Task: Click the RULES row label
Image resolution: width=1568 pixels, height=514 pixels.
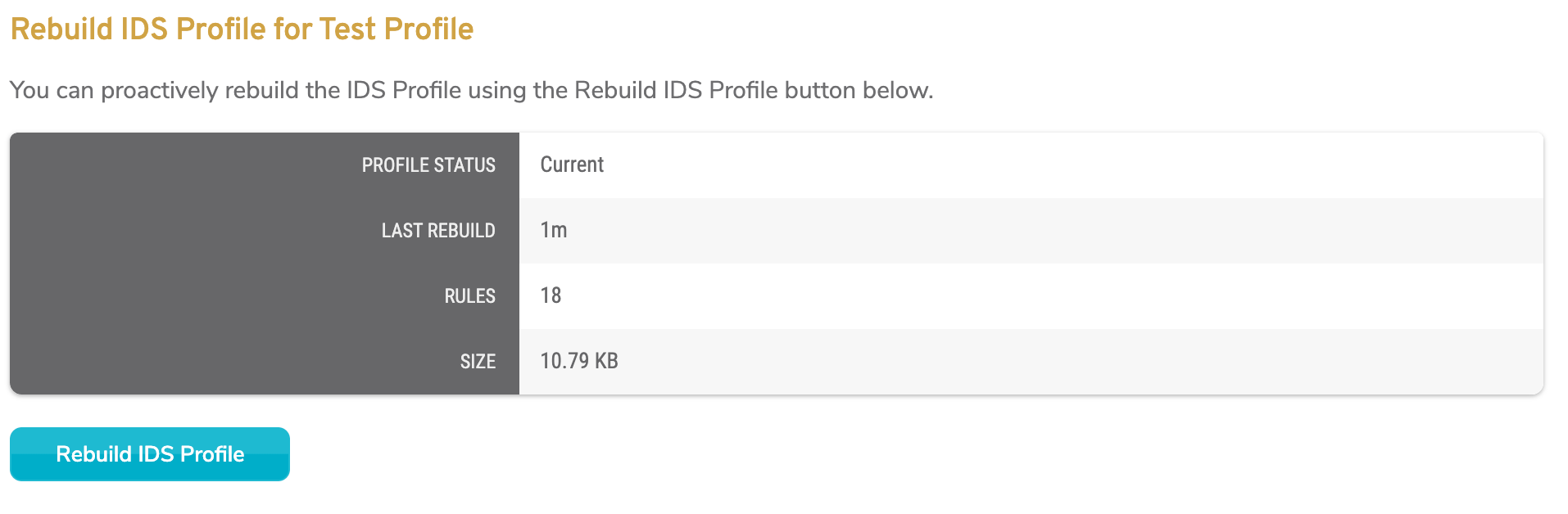Action: (469, 295)
